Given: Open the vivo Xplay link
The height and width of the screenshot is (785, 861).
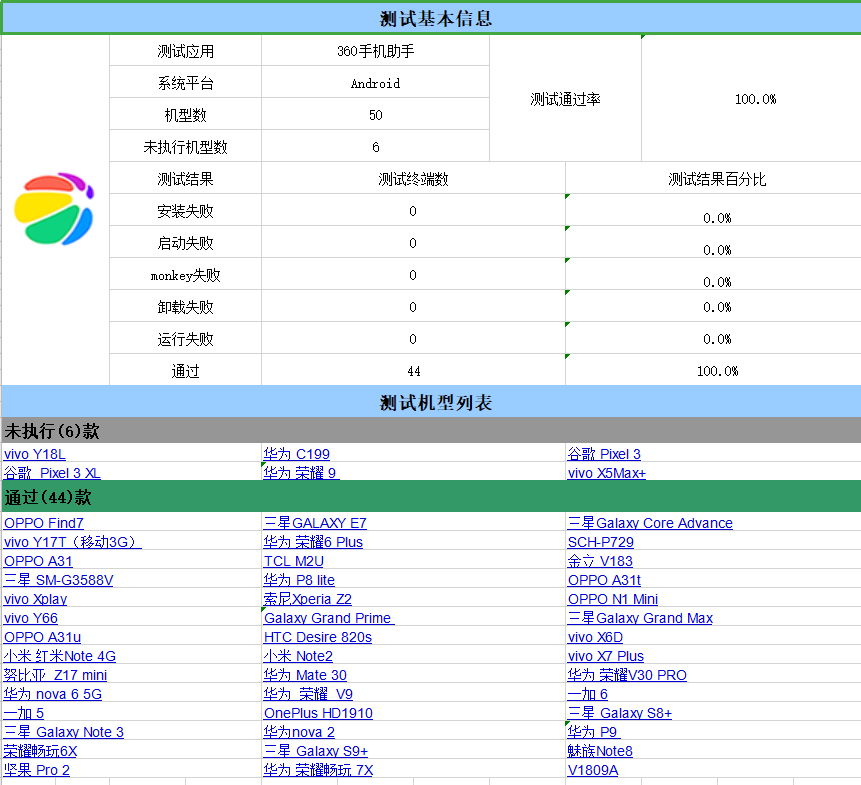Looking at the screenshot, I should [36, 599].
